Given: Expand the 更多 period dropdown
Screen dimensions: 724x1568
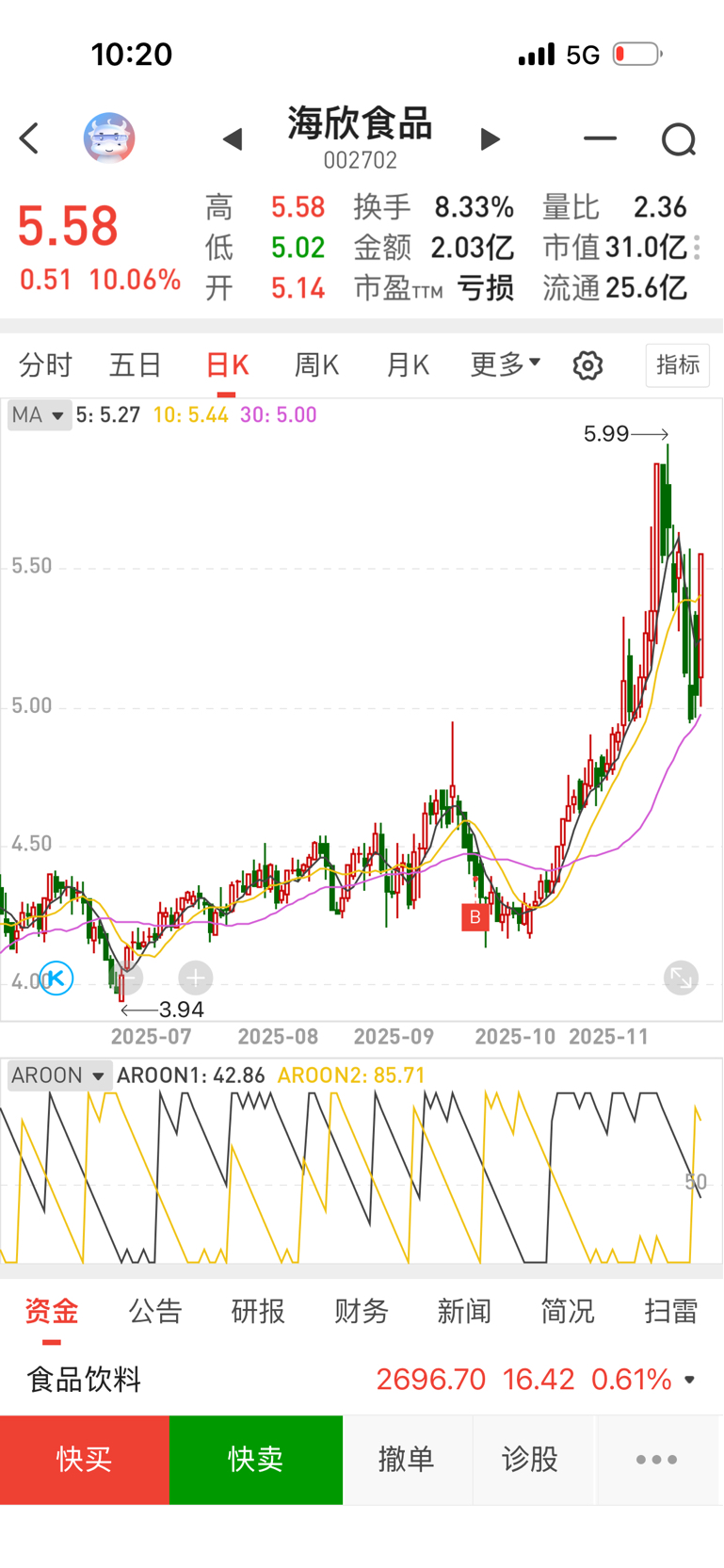Looking at the screenshot, I should (x=506, y=364).
